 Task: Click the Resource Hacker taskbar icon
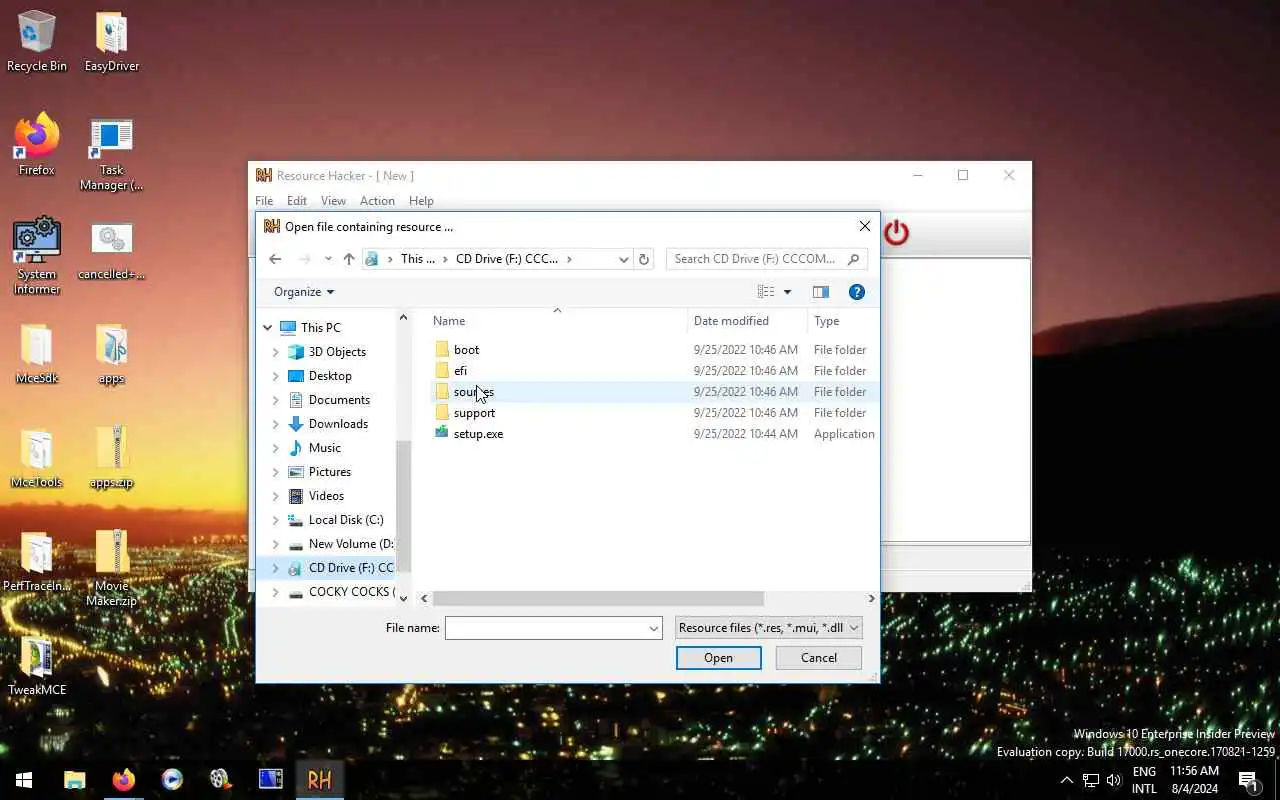tap(320, 780)
